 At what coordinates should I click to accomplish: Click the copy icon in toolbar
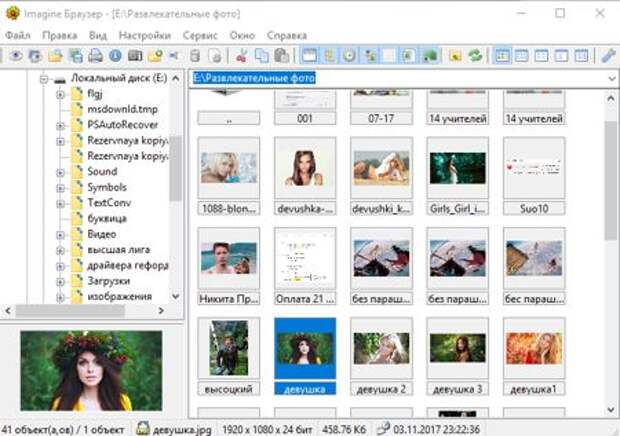[261, 56]
